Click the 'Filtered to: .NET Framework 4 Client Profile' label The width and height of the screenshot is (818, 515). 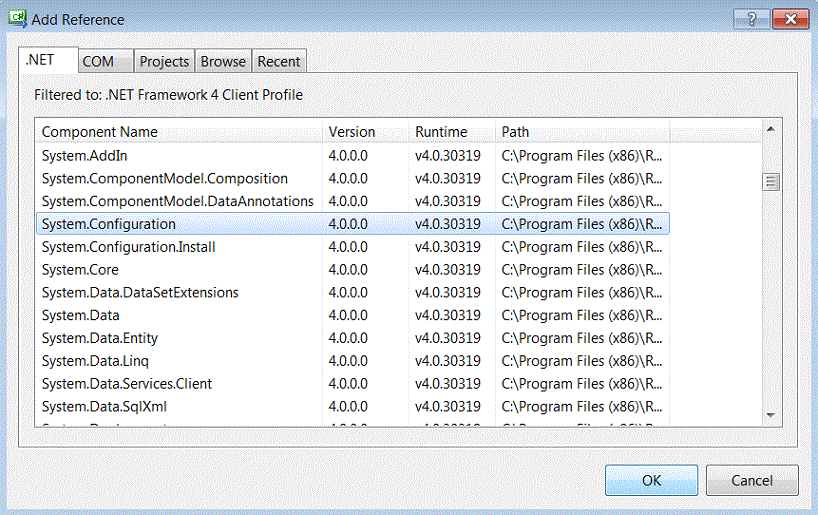coord(169,95)
